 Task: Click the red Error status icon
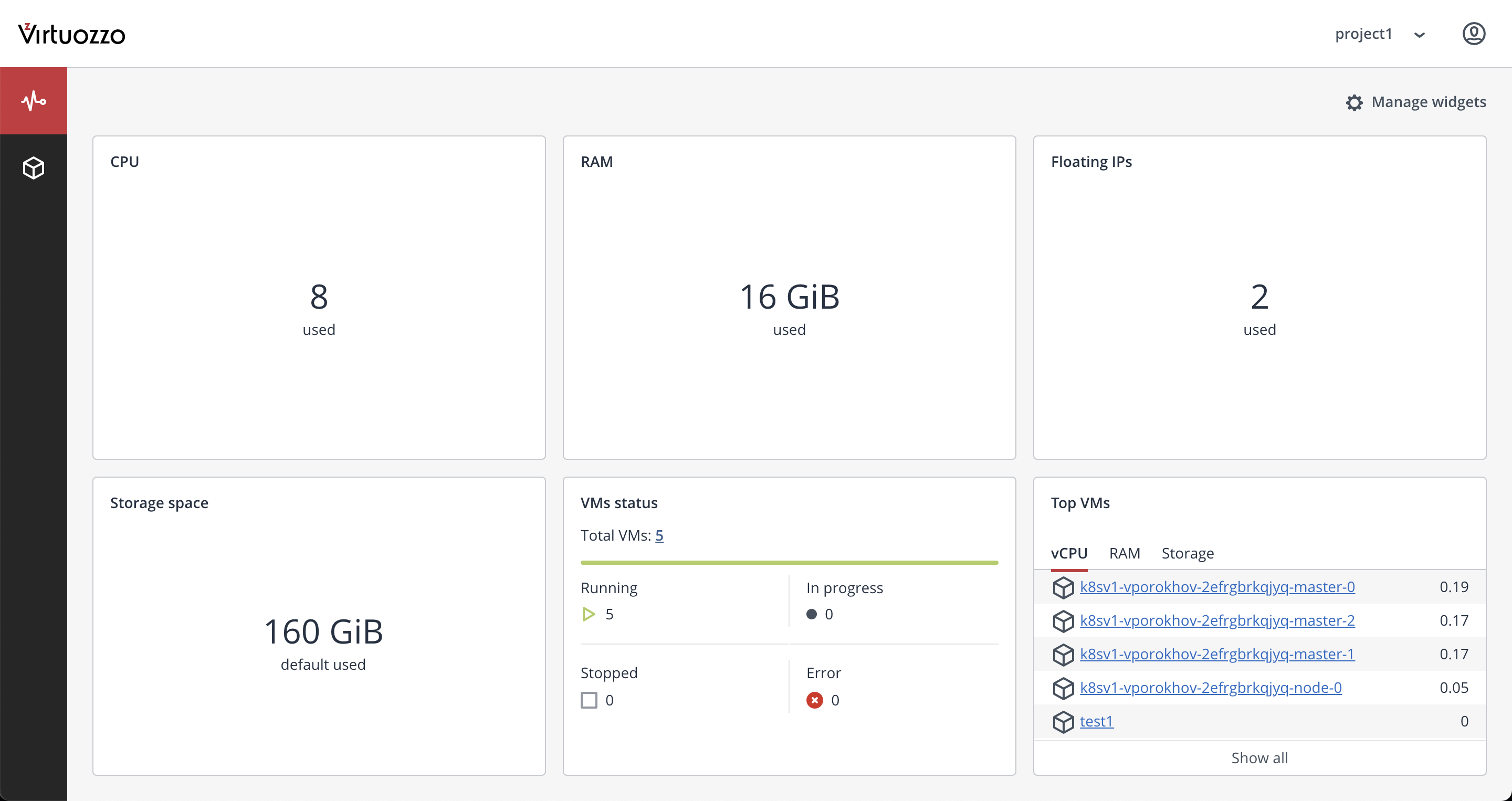pos(814,700)
